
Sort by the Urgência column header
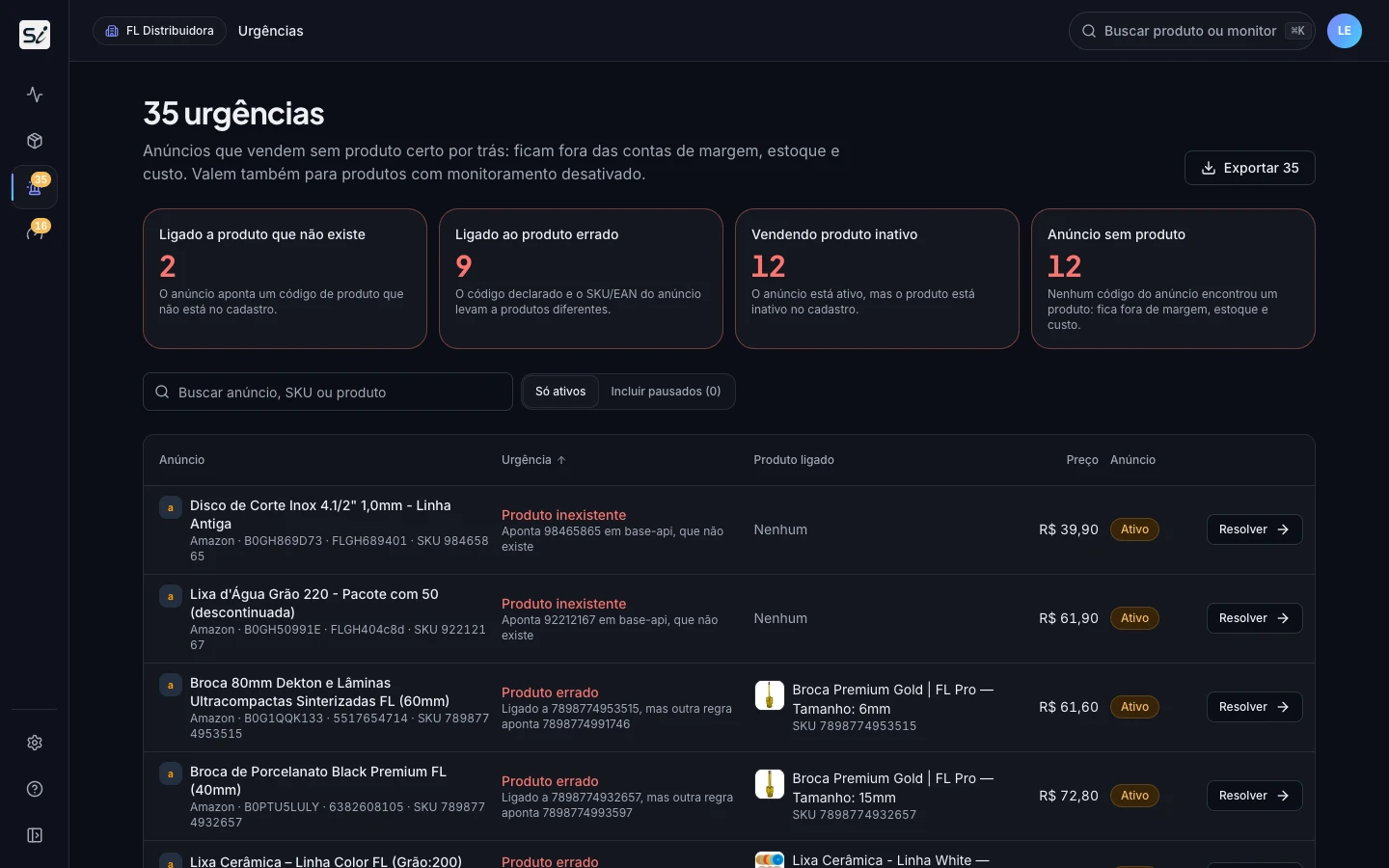coord(533,460)
